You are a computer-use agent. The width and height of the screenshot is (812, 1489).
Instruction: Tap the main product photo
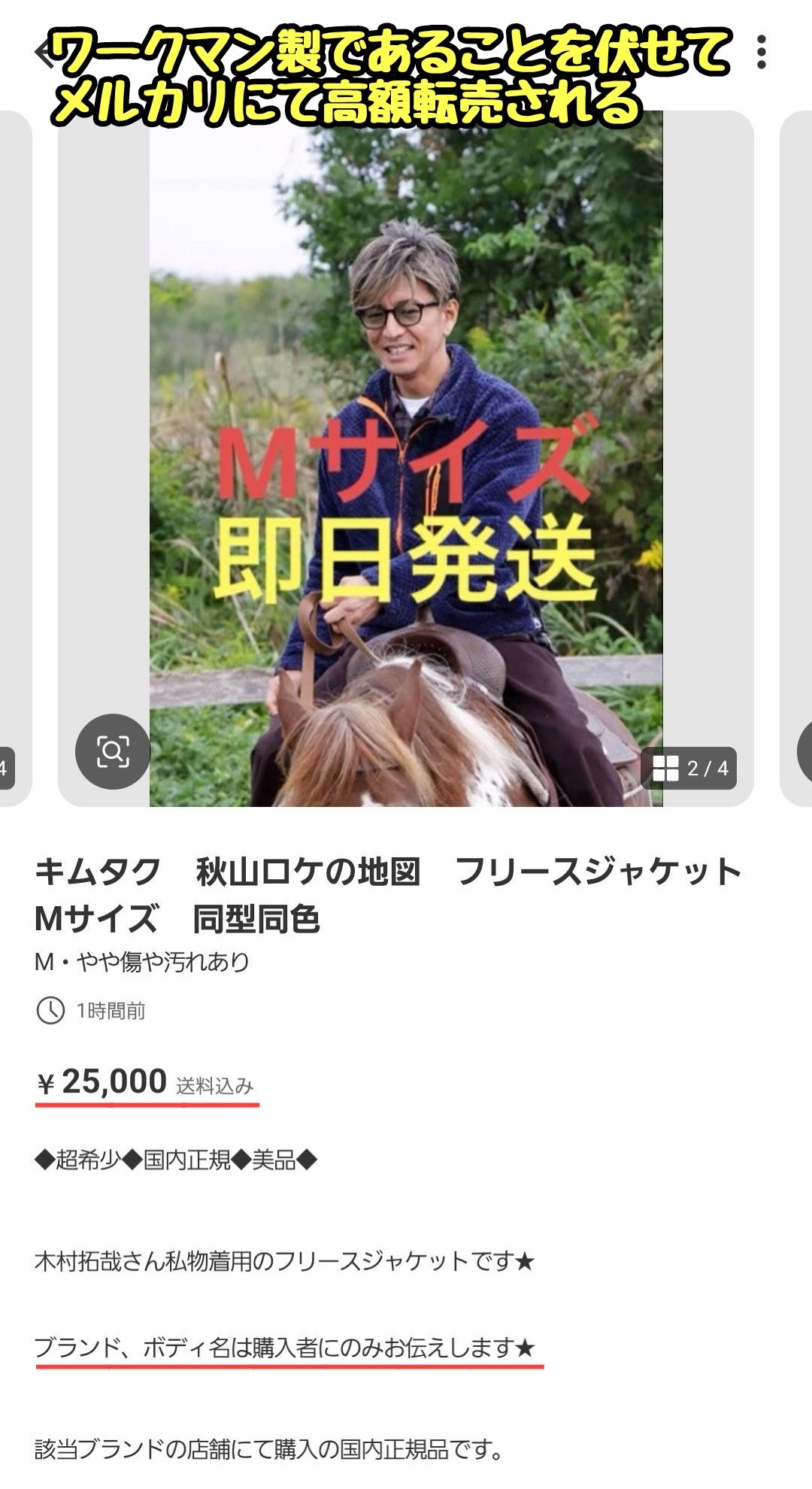(x=406, y=459)
